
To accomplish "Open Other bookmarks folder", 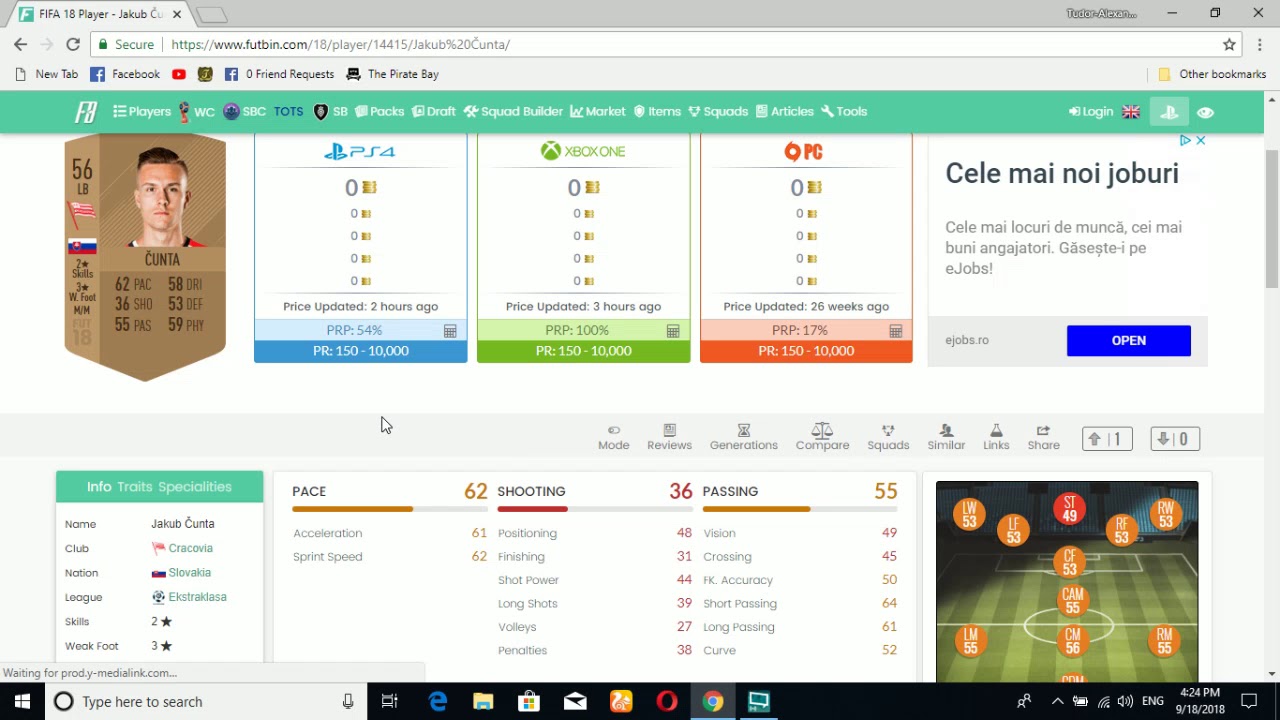I will coord(1212,74).
